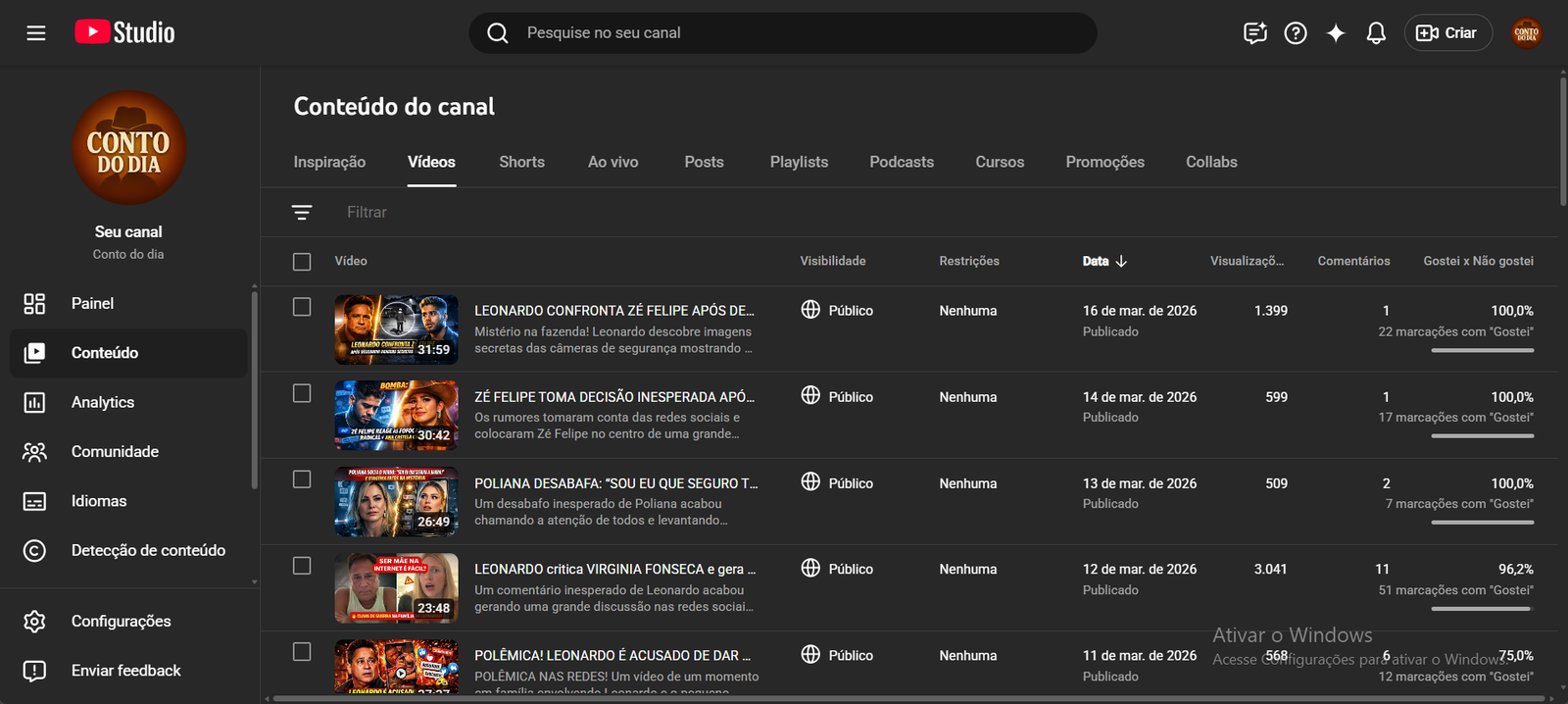Click the Criar button
The image size is (1568, 704).
point(1447,33)
